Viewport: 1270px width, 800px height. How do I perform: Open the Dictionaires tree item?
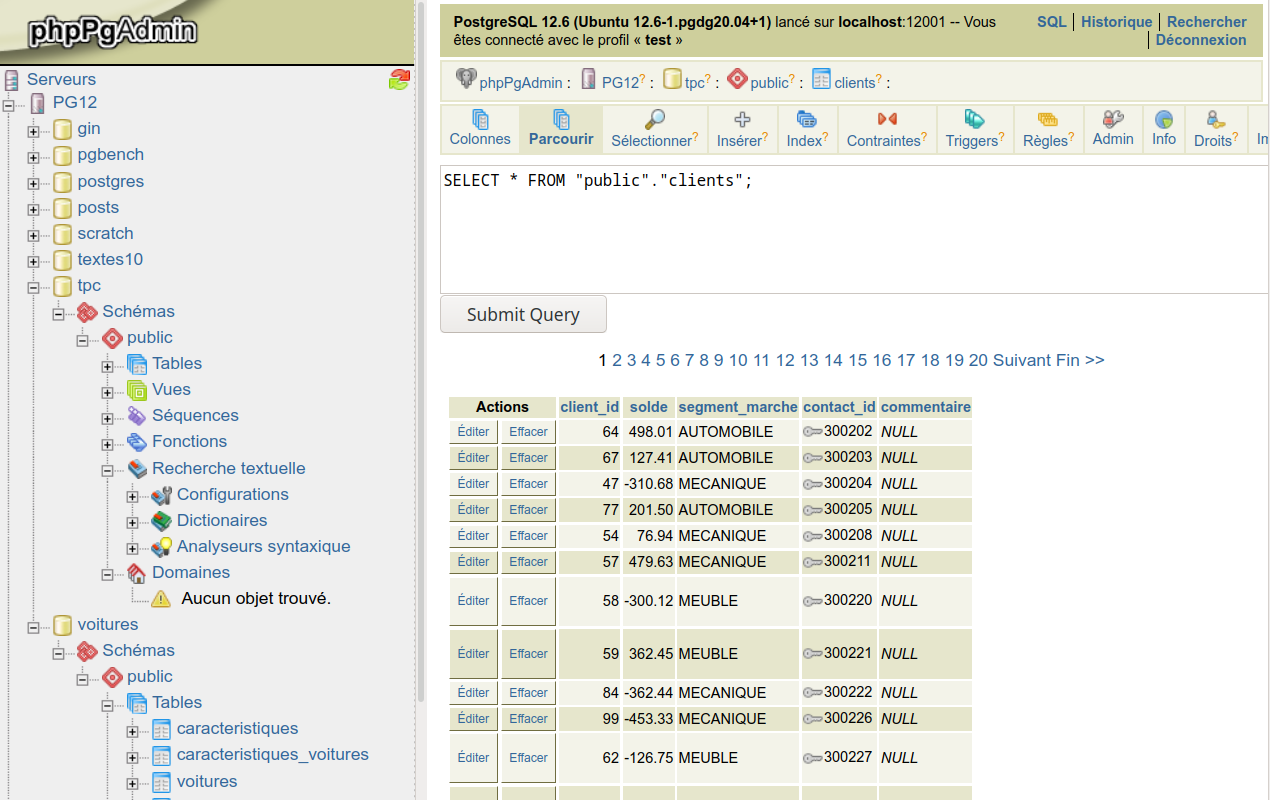tap(222, 520)
